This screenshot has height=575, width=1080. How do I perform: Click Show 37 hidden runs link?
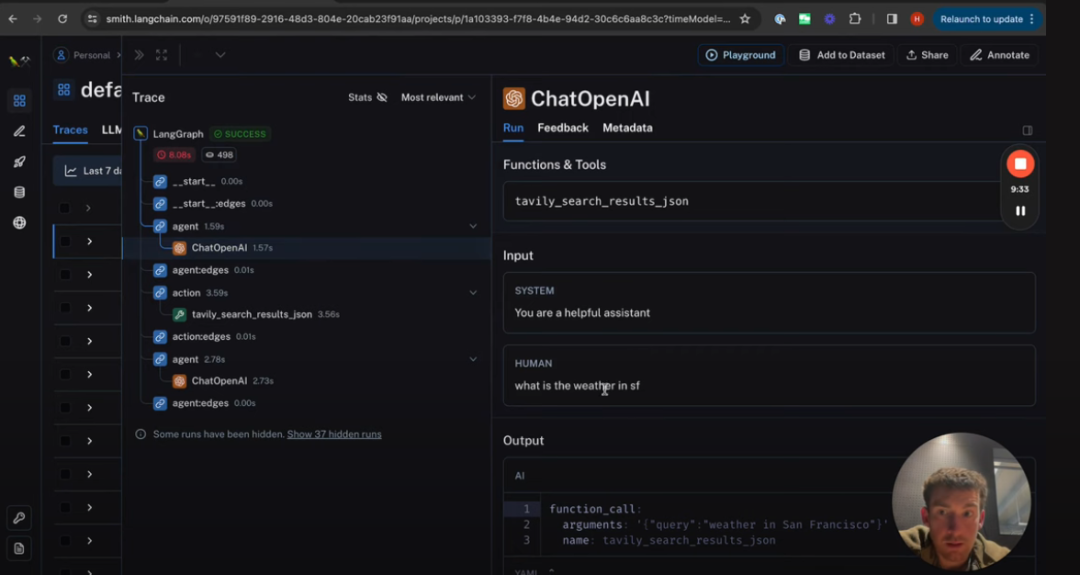(x=334, y=434)
